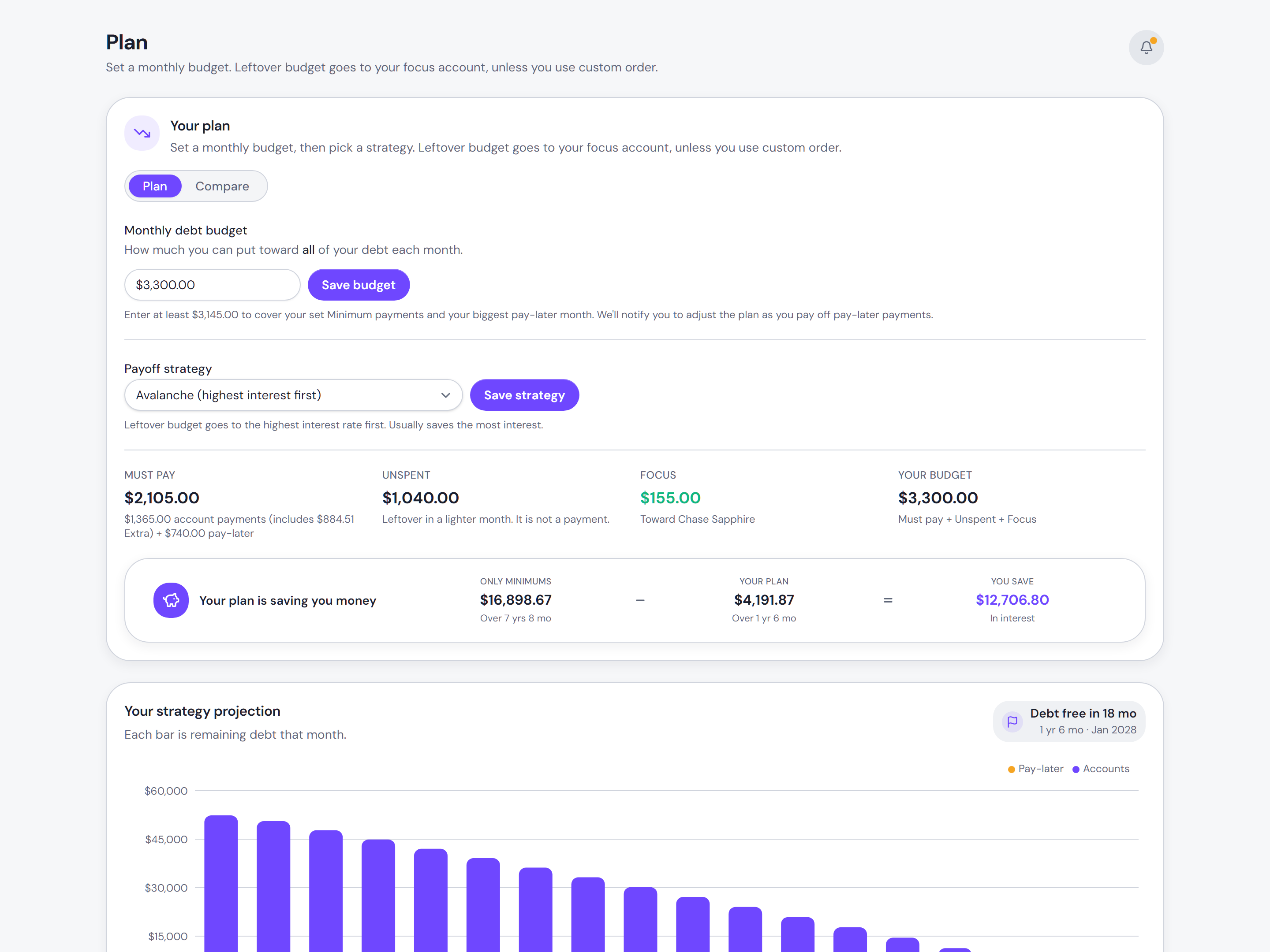1270x952 pixels.
Task: Open the Payoff strategy dropdown
Action: (x=293, y=395)
